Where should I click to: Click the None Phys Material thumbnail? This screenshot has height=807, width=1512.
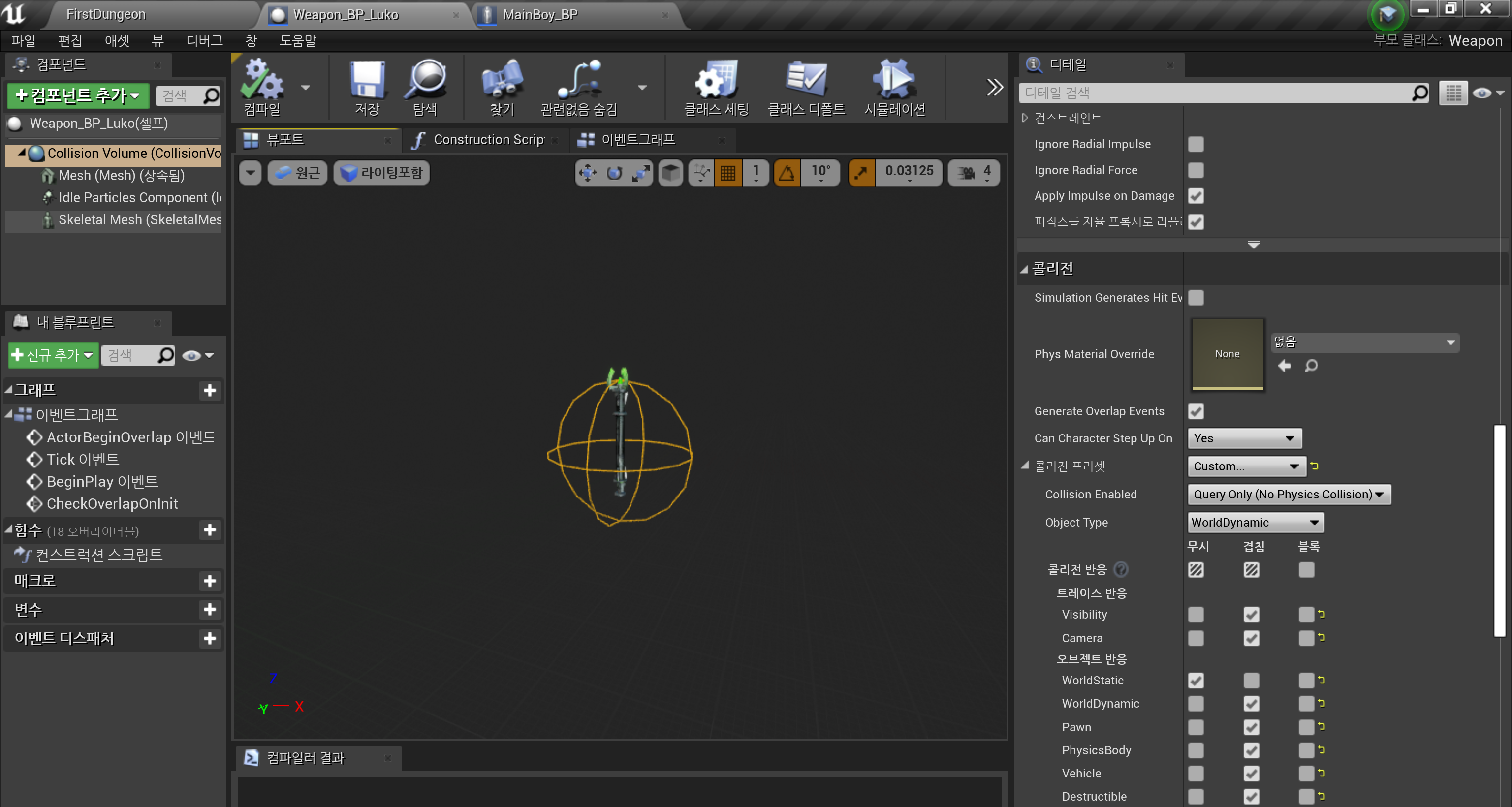click(x=1227, y=353)
